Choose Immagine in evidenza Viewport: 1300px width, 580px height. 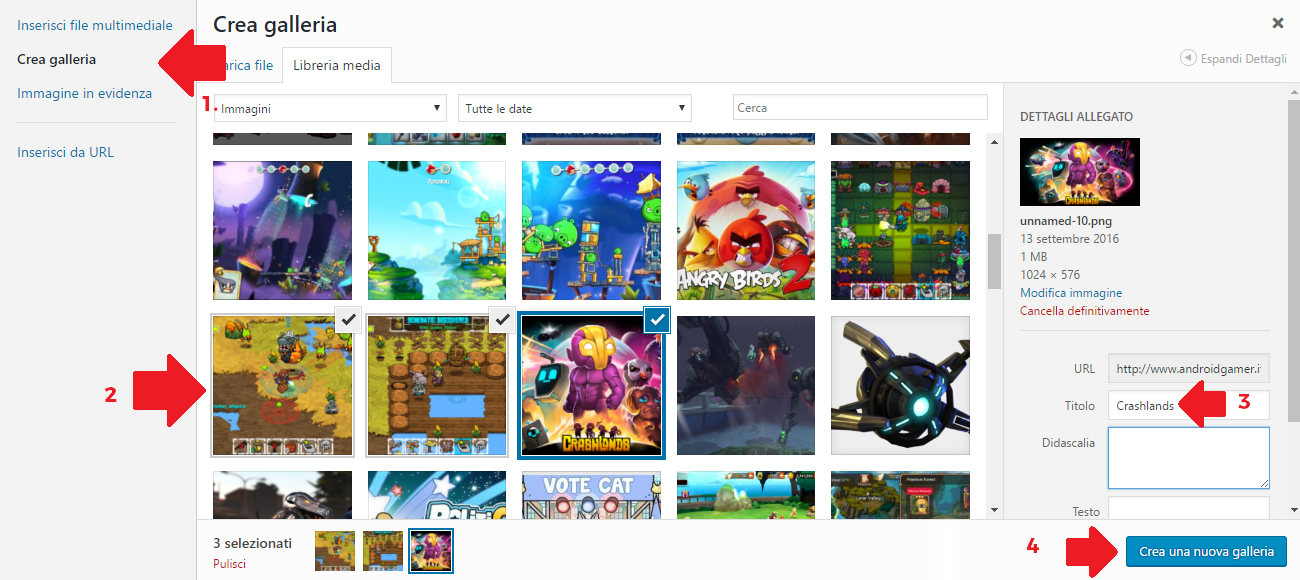85,93
